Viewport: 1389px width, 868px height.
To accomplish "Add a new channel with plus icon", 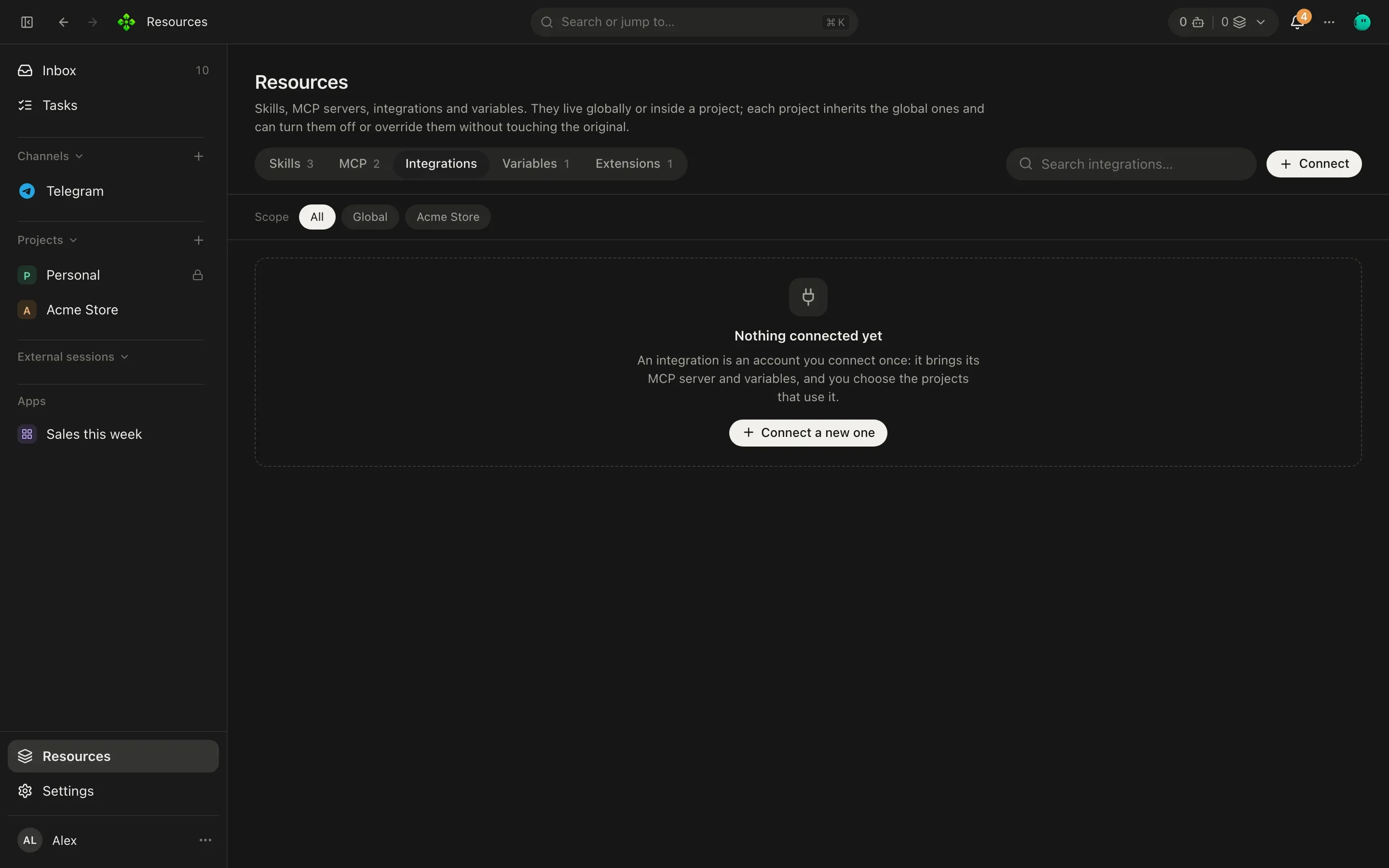I will [x=199, y=156].
